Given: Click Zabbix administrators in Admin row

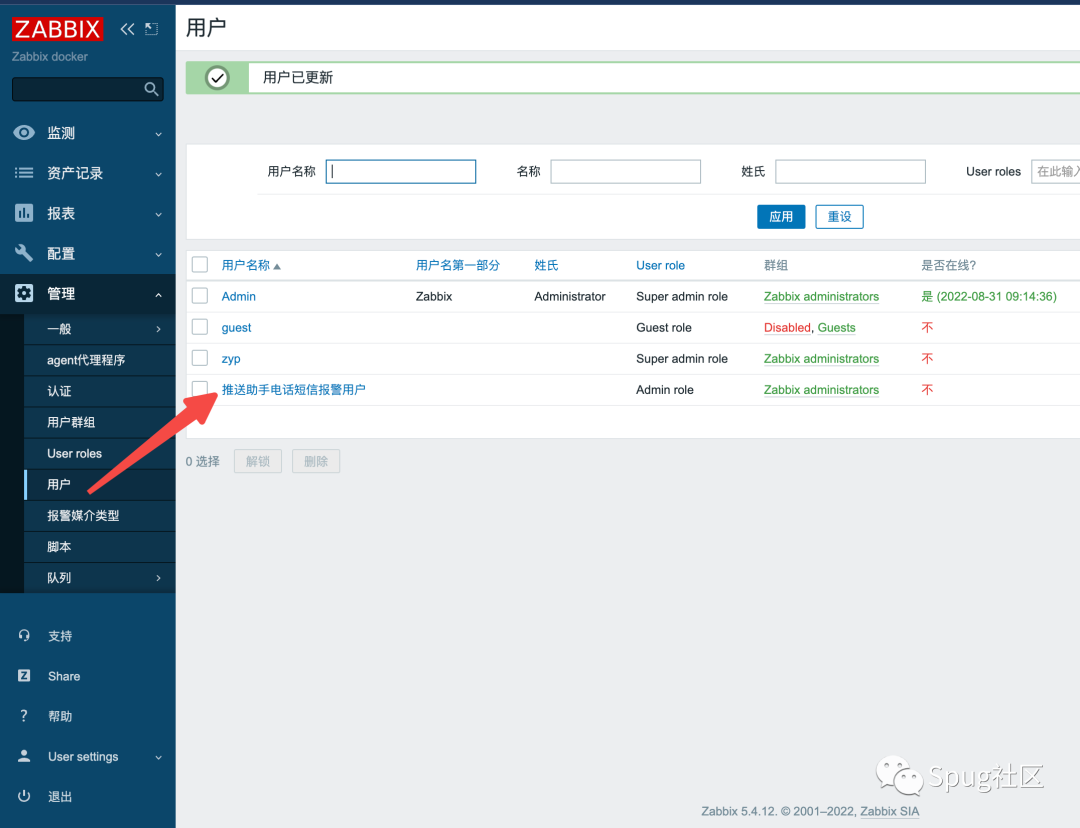Looking at the screenshot, I should tap(821, 296).
